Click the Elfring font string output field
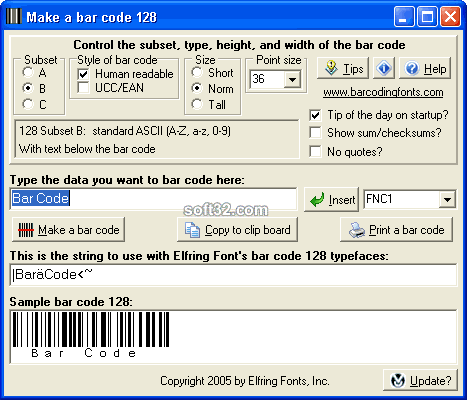 pyautogui.click(x=233, y=275)
